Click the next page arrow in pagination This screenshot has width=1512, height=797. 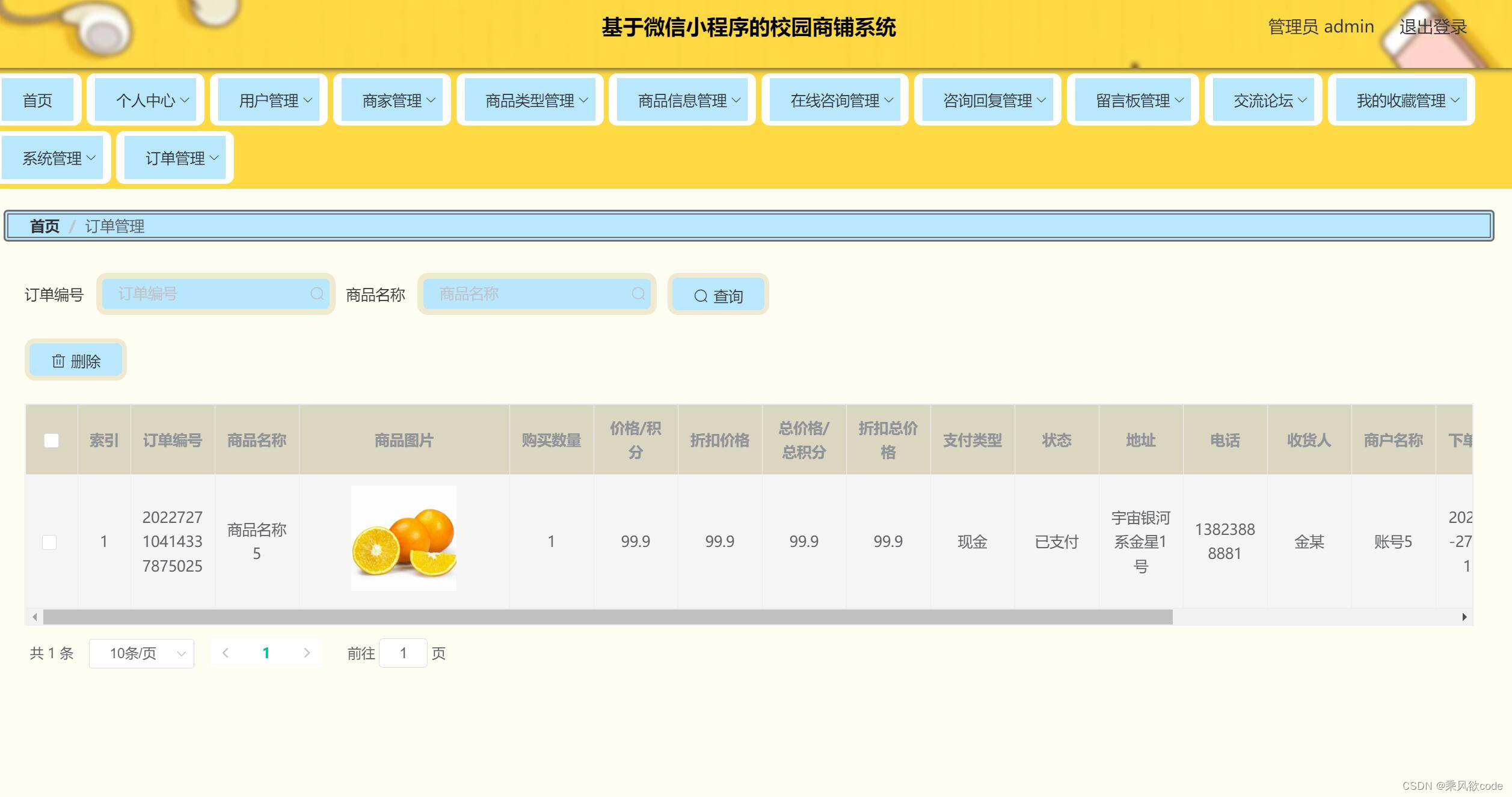[307, 653]
